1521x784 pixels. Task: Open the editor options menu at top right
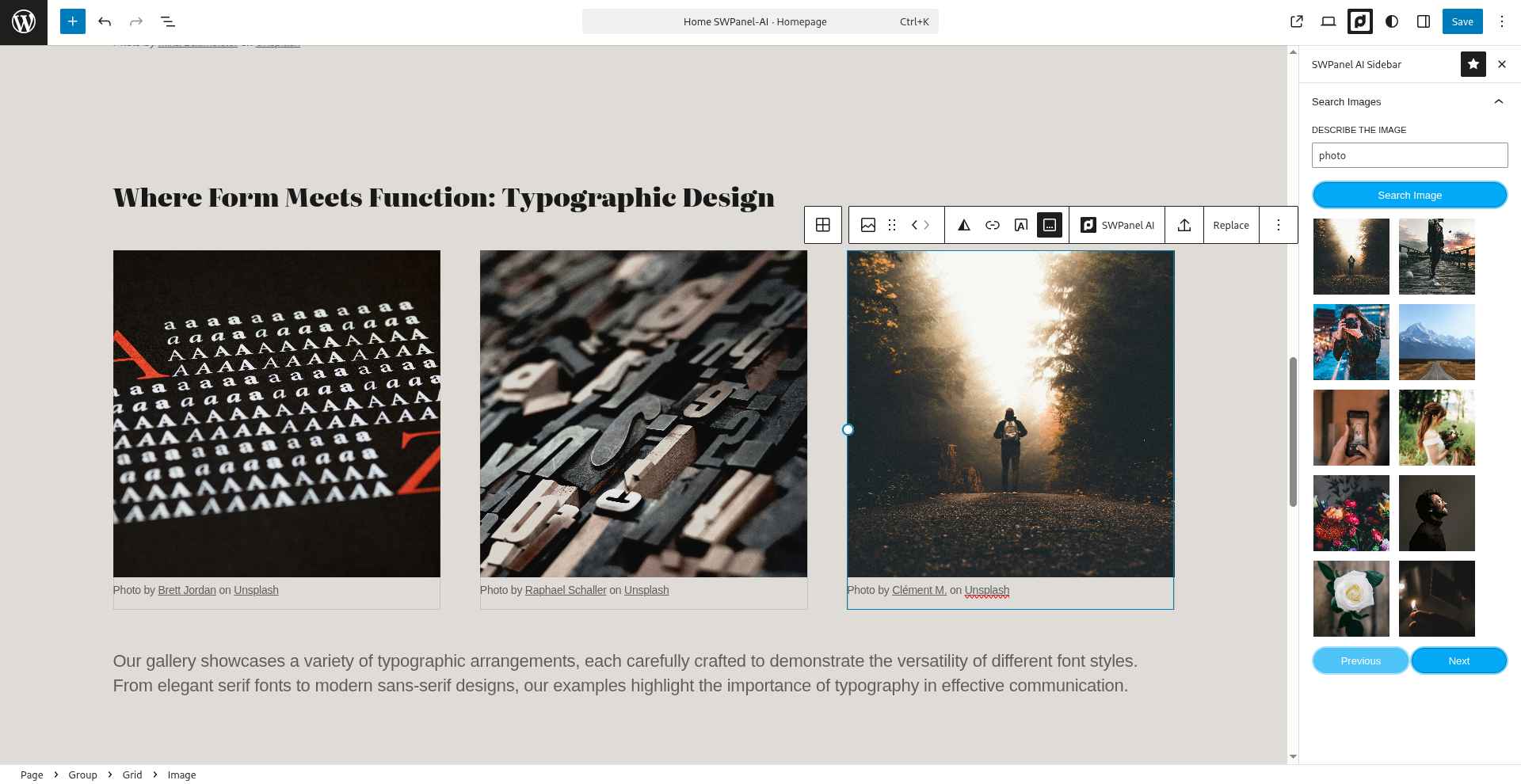pos(1502,21)
